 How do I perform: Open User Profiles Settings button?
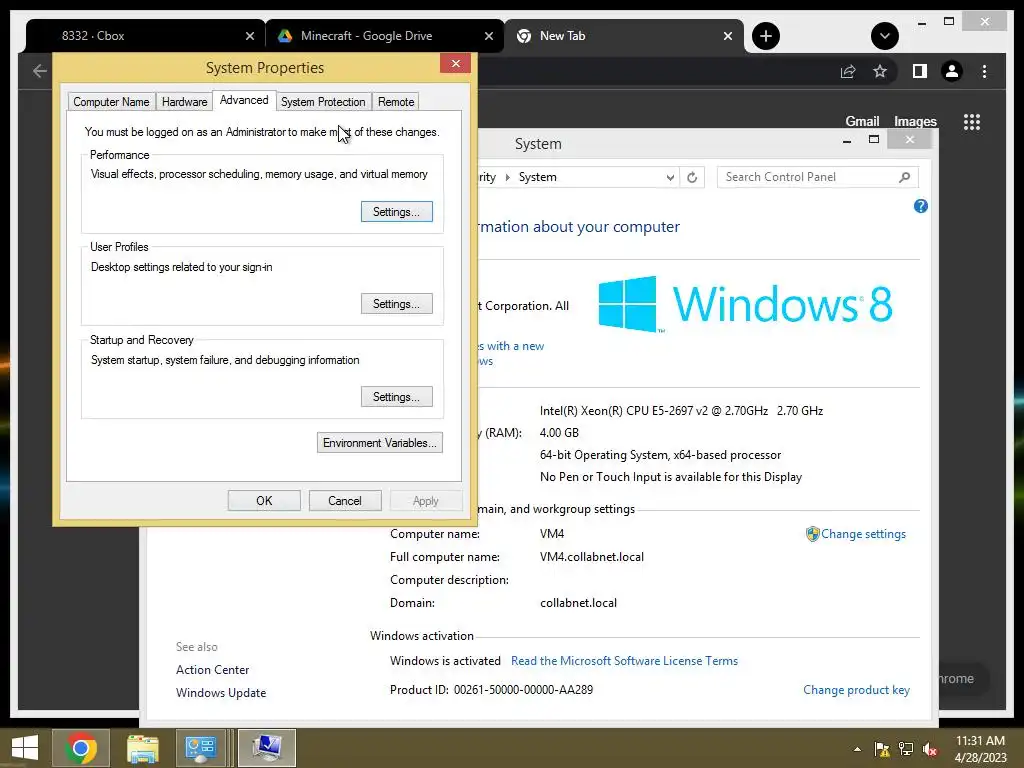(x=396, y=304)
